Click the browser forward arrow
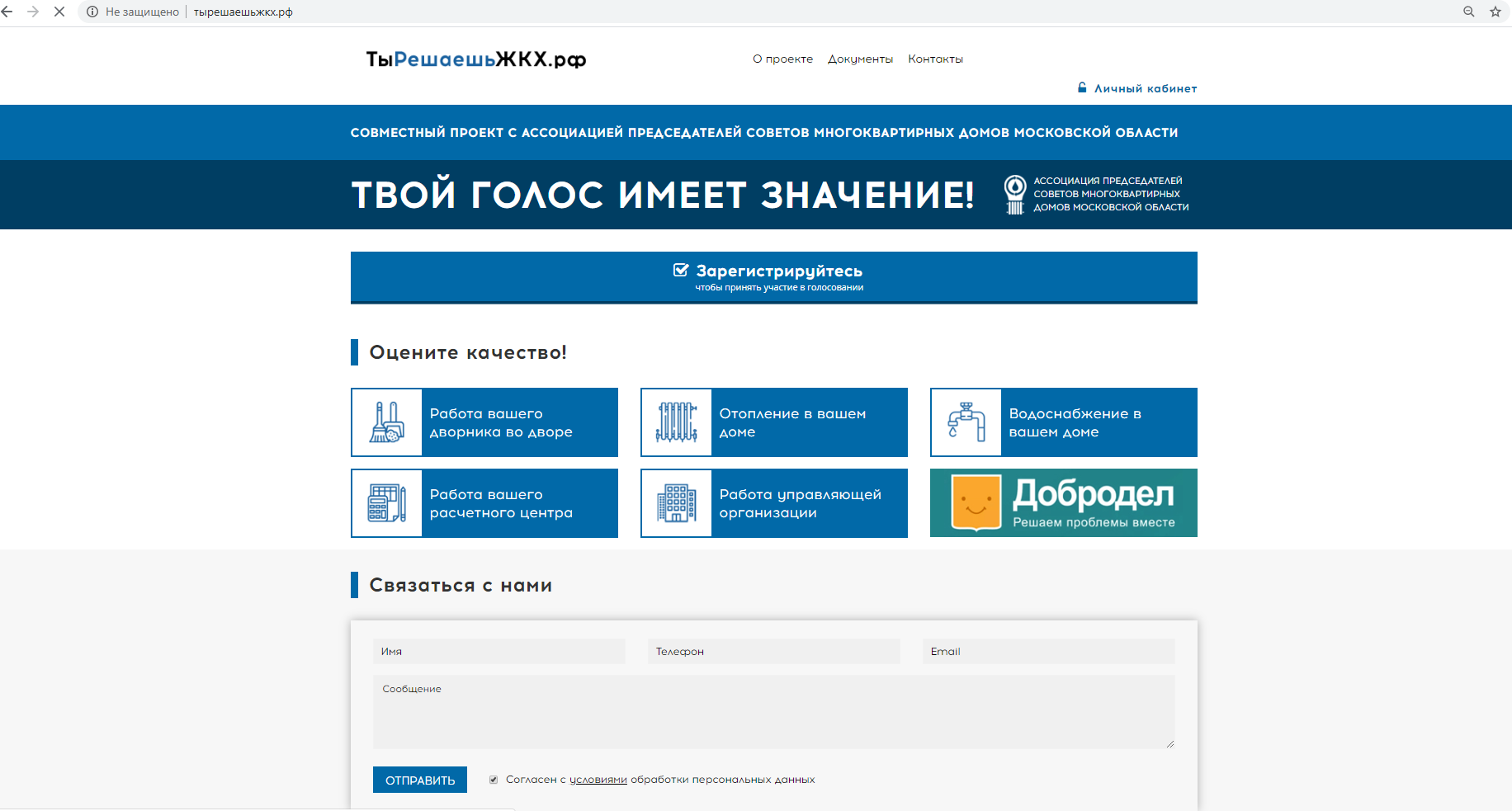Image resolution: width=1512 pixels, height=811 pixels. (x=33, y=12)
